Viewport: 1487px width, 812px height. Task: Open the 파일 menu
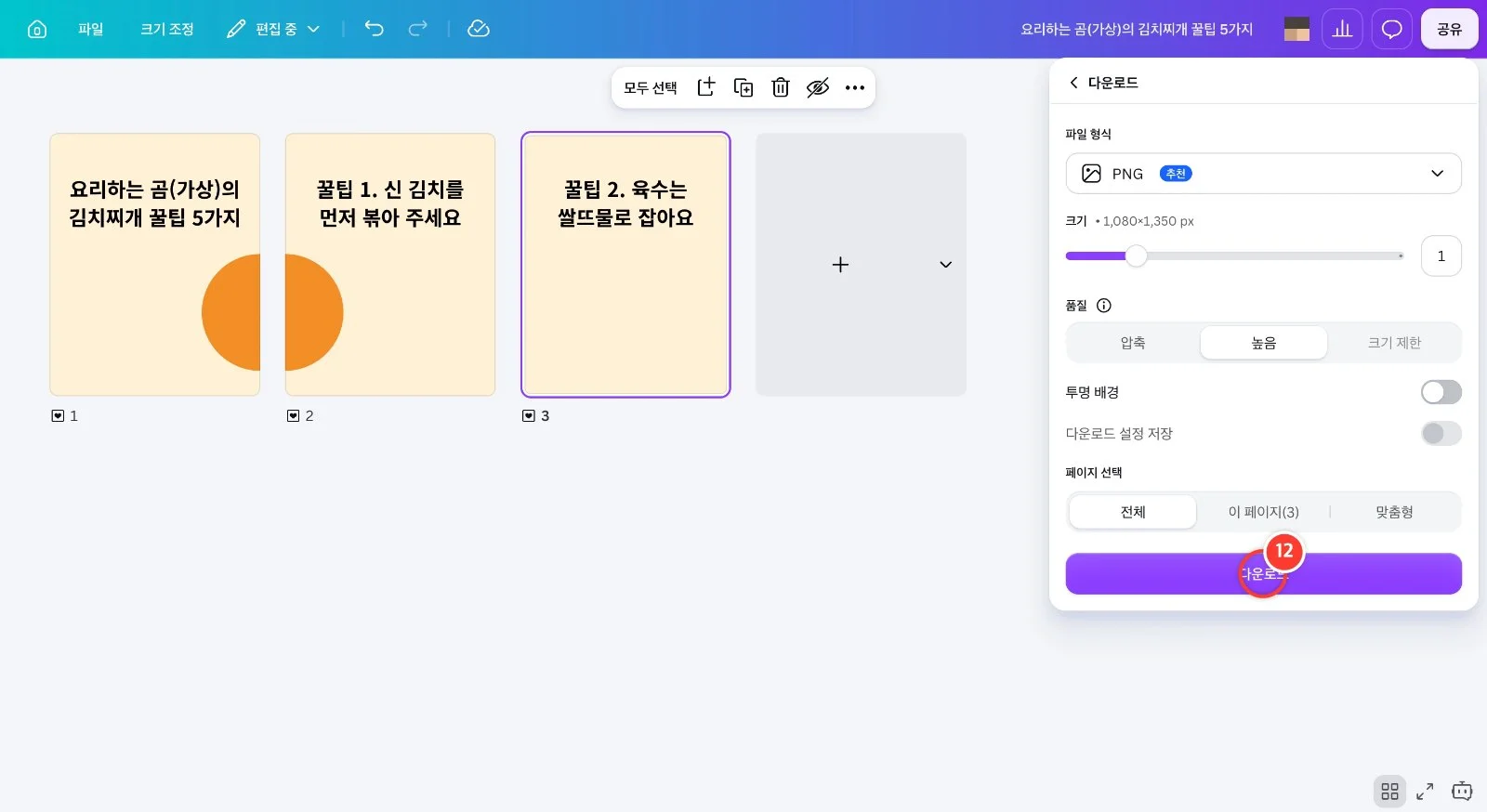(91, 29)
